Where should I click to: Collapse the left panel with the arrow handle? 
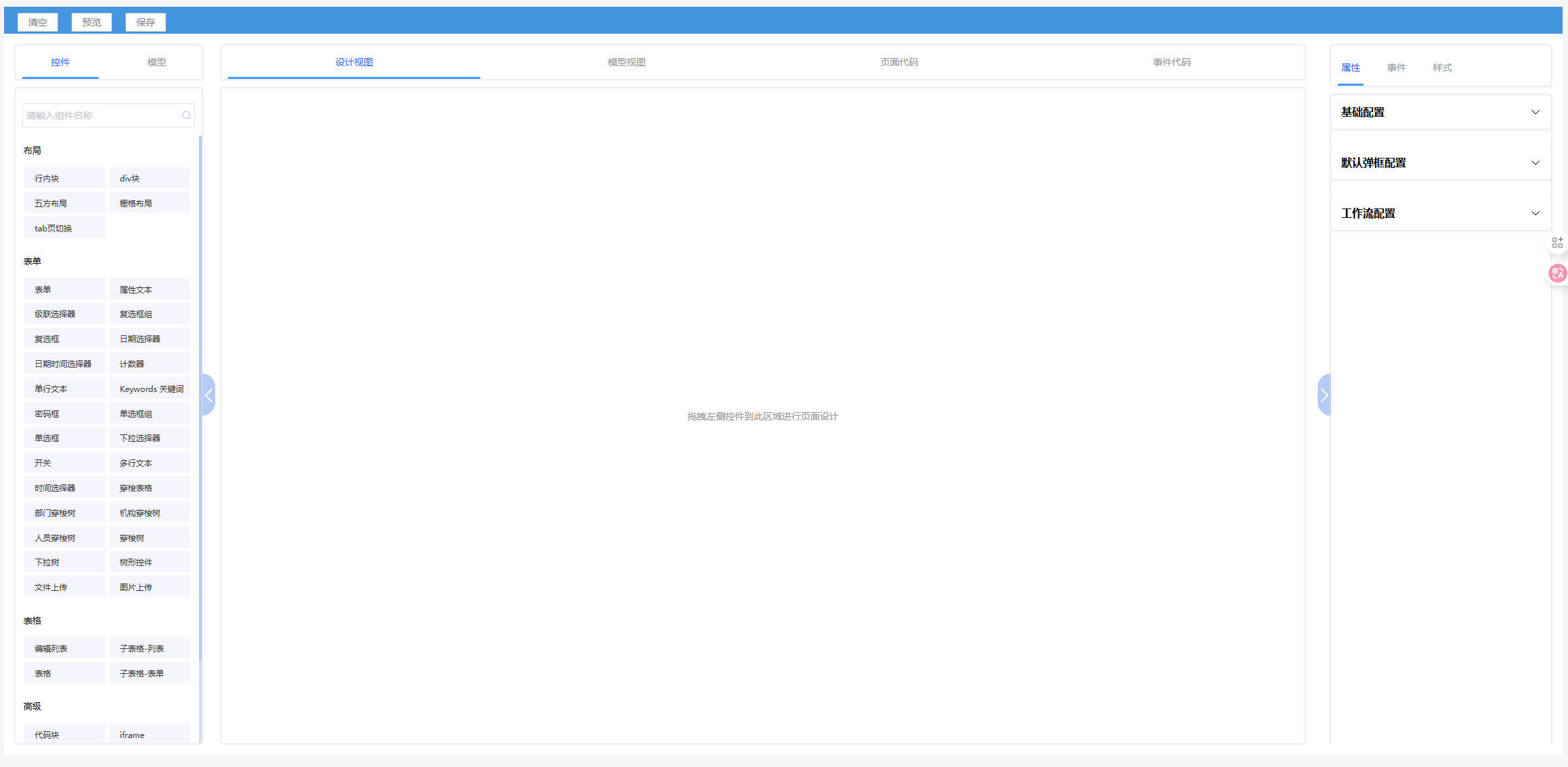[208, 395]
